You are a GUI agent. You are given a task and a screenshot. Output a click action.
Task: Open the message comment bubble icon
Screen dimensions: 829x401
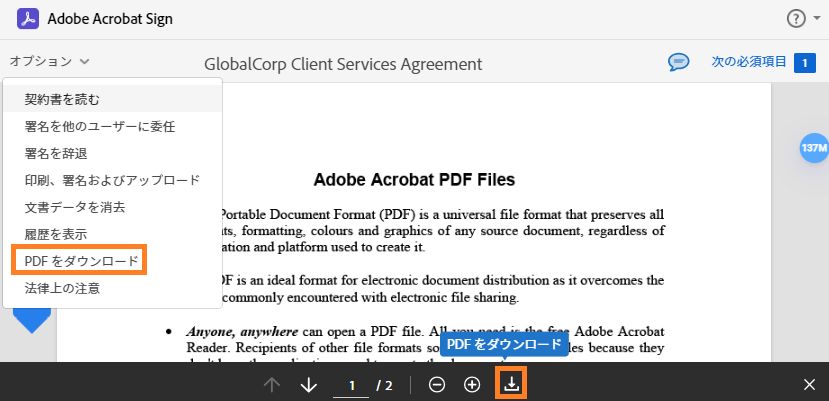(678, 62)
